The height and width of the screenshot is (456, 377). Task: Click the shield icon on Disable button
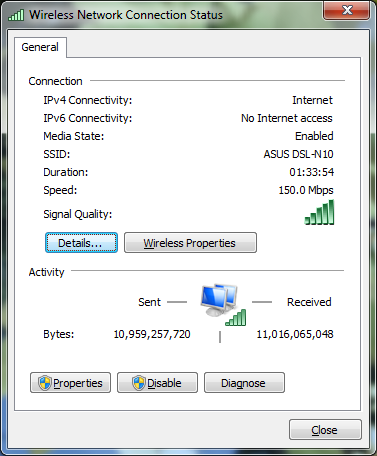pyautogui.click(x=139, y=383)
